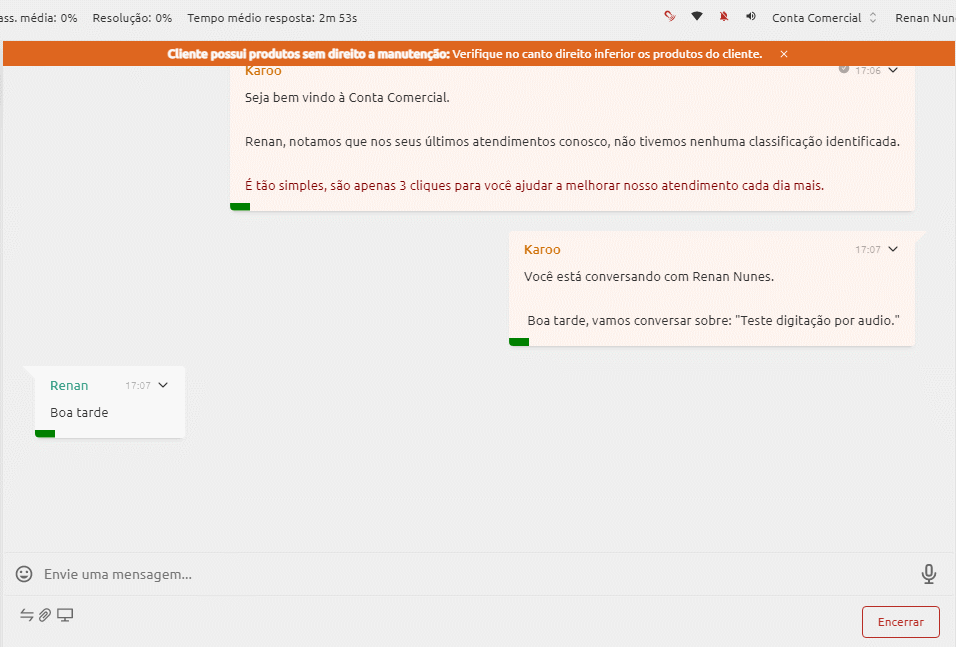Attach a file with the paperclip icon
Viewport: 956px width, 647px height.
click(45, 615)
